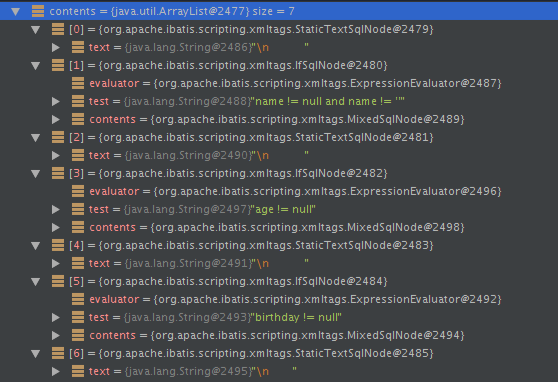Collapse the [0] StaticTextSqlNode@2479 entry
This screenshot has height=382, width=558.
(36, 30)
